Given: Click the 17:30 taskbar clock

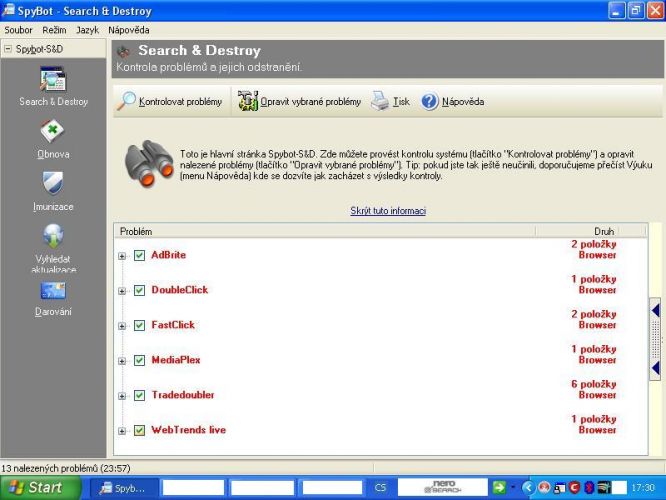Looking at the screenshot, I should tap(643, 488).
